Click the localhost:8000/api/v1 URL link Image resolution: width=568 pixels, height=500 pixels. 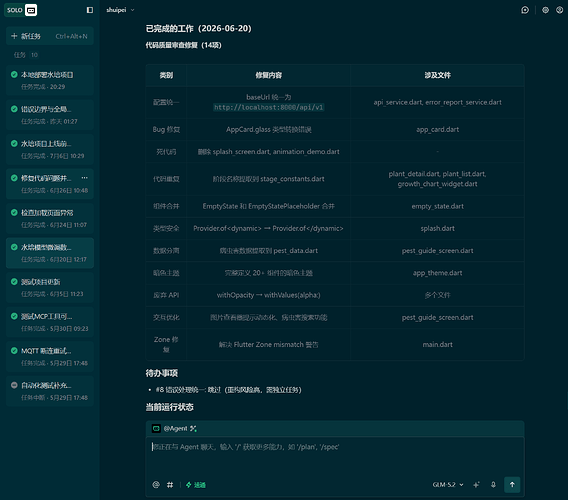pos(268,107)
